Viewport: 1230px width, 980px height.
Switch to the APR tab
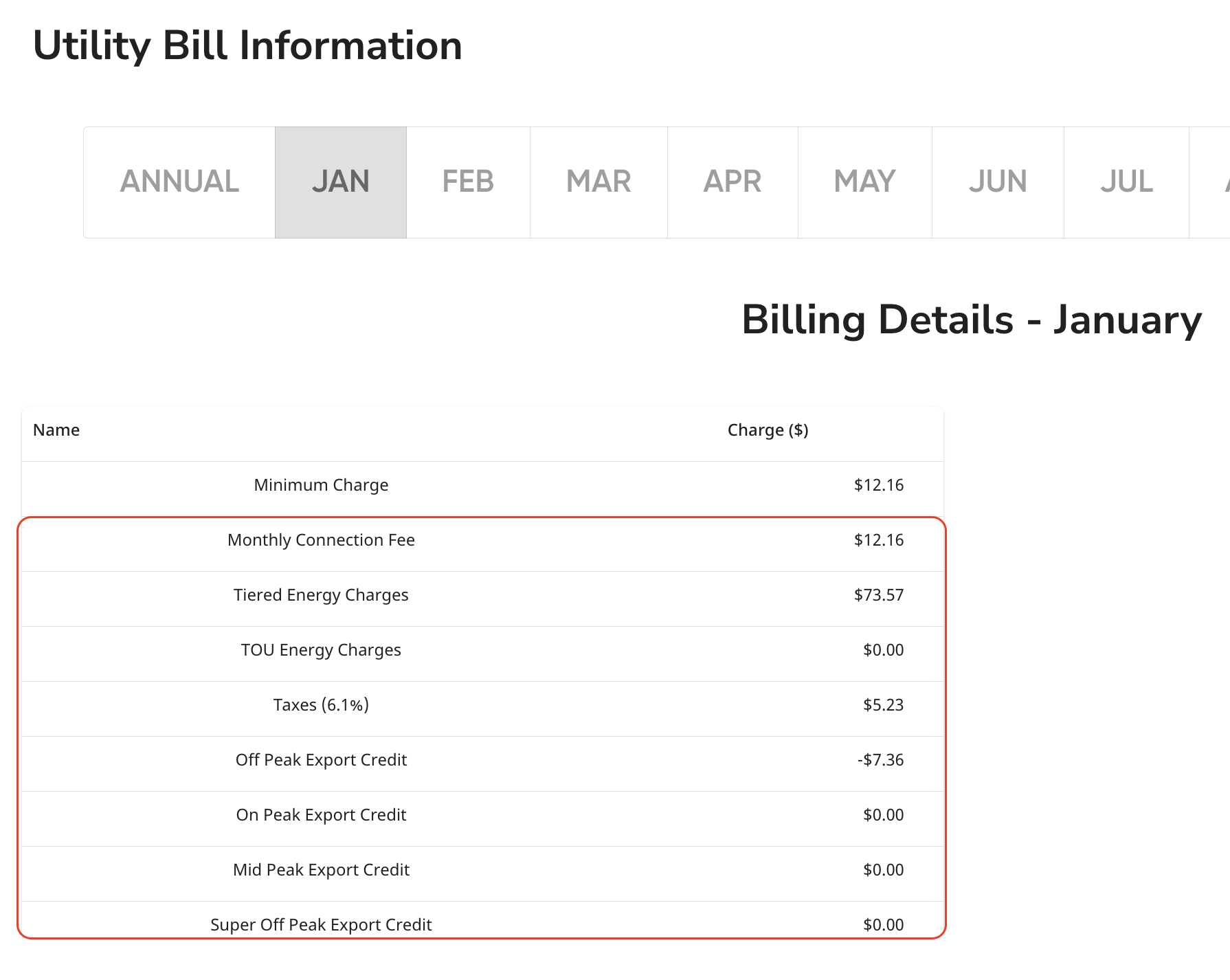coord(732,181)
